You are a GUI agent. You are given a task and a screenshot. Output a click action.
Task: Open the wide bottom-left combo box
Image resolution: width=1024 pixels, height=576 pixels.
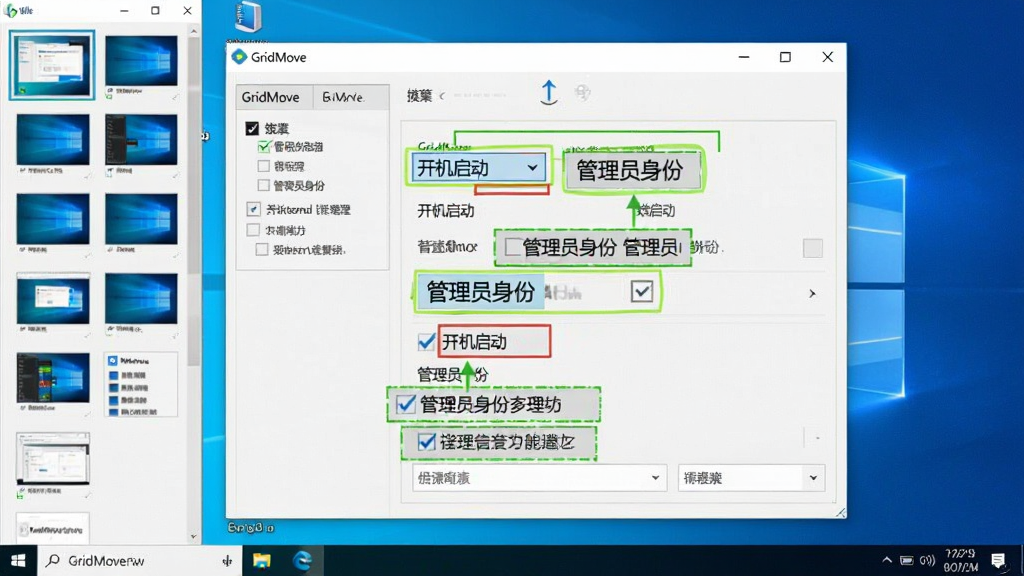[539, 478]
